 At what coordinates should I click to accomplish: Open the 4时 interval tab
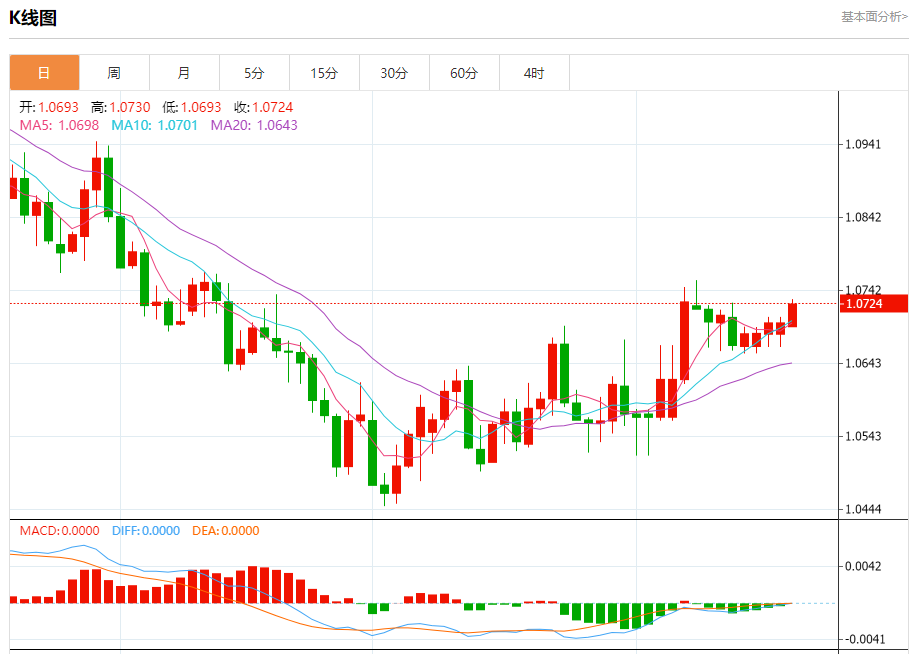[x=535, y=73]
